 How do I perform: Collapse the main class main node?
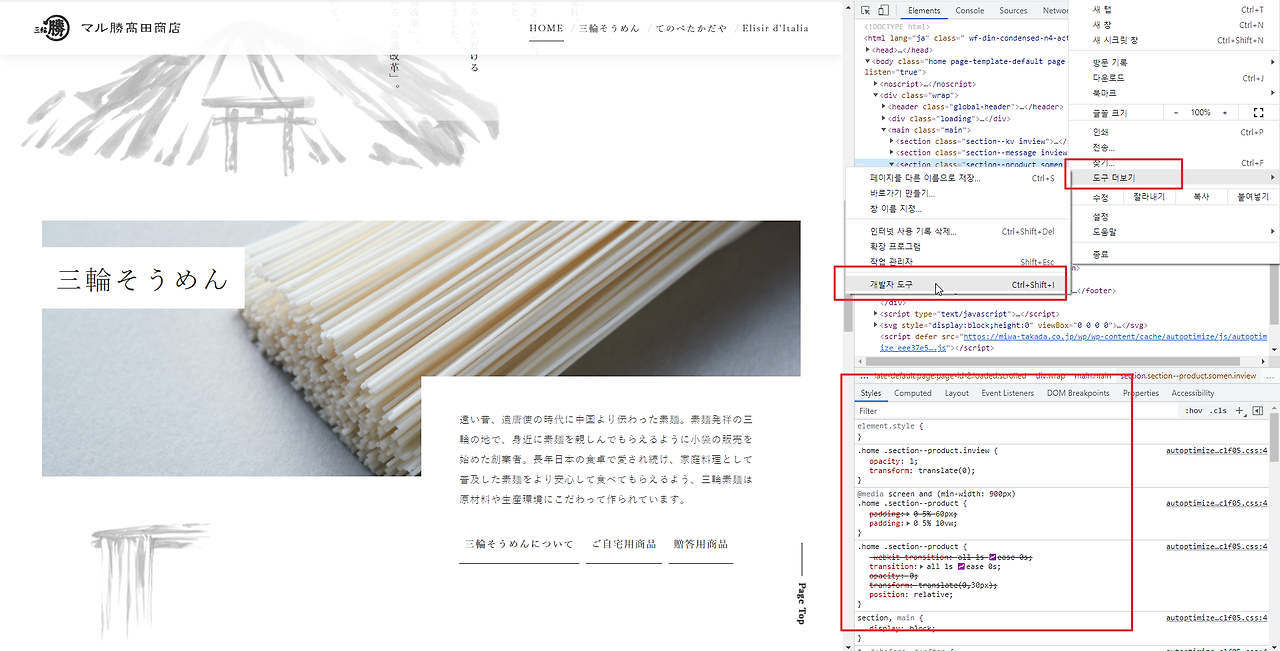884,130
